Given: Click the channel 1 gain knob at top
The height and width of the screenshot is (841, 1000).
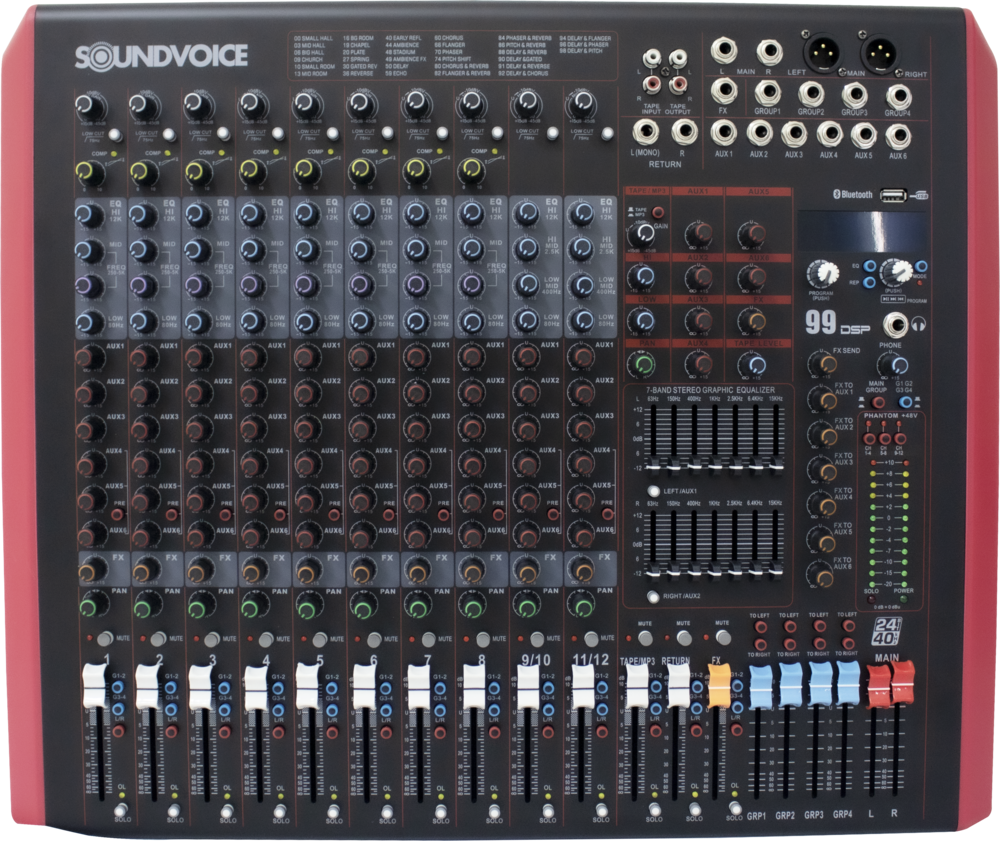Looking at the screenshot, I should [x=89, y=106].
